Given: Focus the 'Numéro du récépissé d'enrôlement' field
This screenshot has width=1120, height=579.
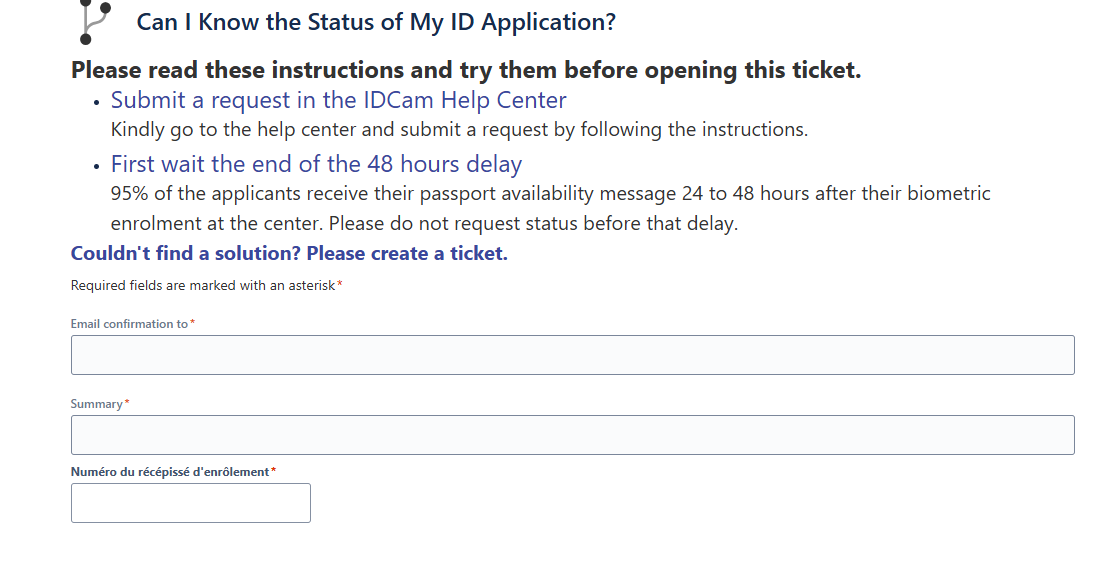Looking at the screenshot, I should (x=191, y=503).
